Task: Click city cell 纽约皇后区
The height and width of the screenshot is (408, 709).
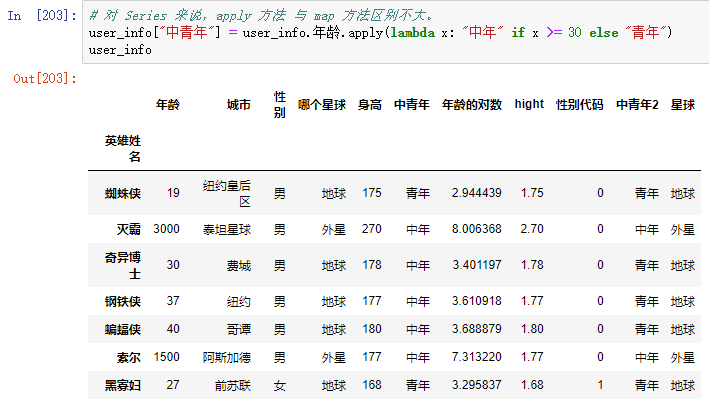Action: (227, 194)
